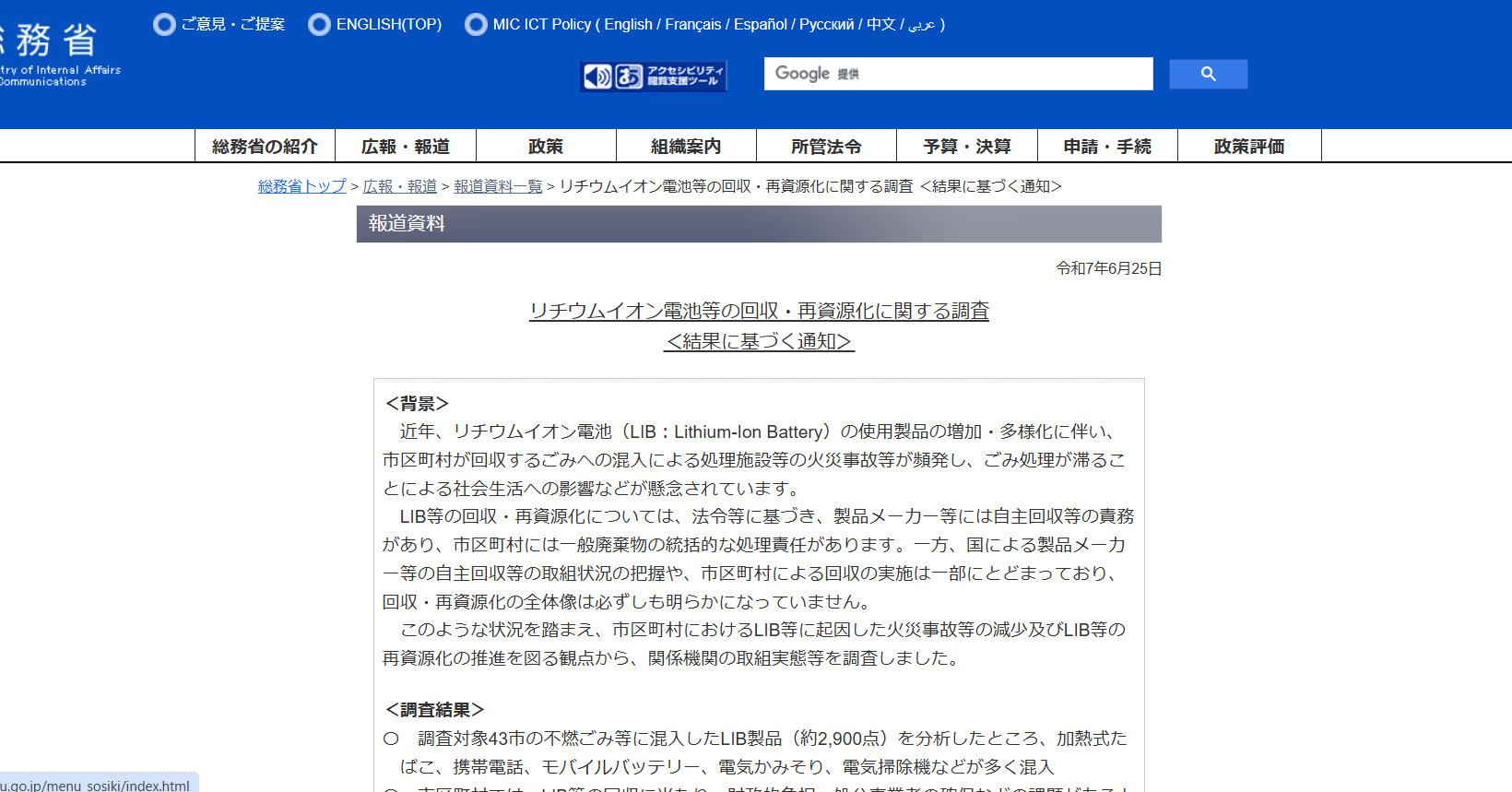This screenshot has height=792, width=1512.
Task: Choose Русский under MIC ICT Policy
Action: click(826, 24)
